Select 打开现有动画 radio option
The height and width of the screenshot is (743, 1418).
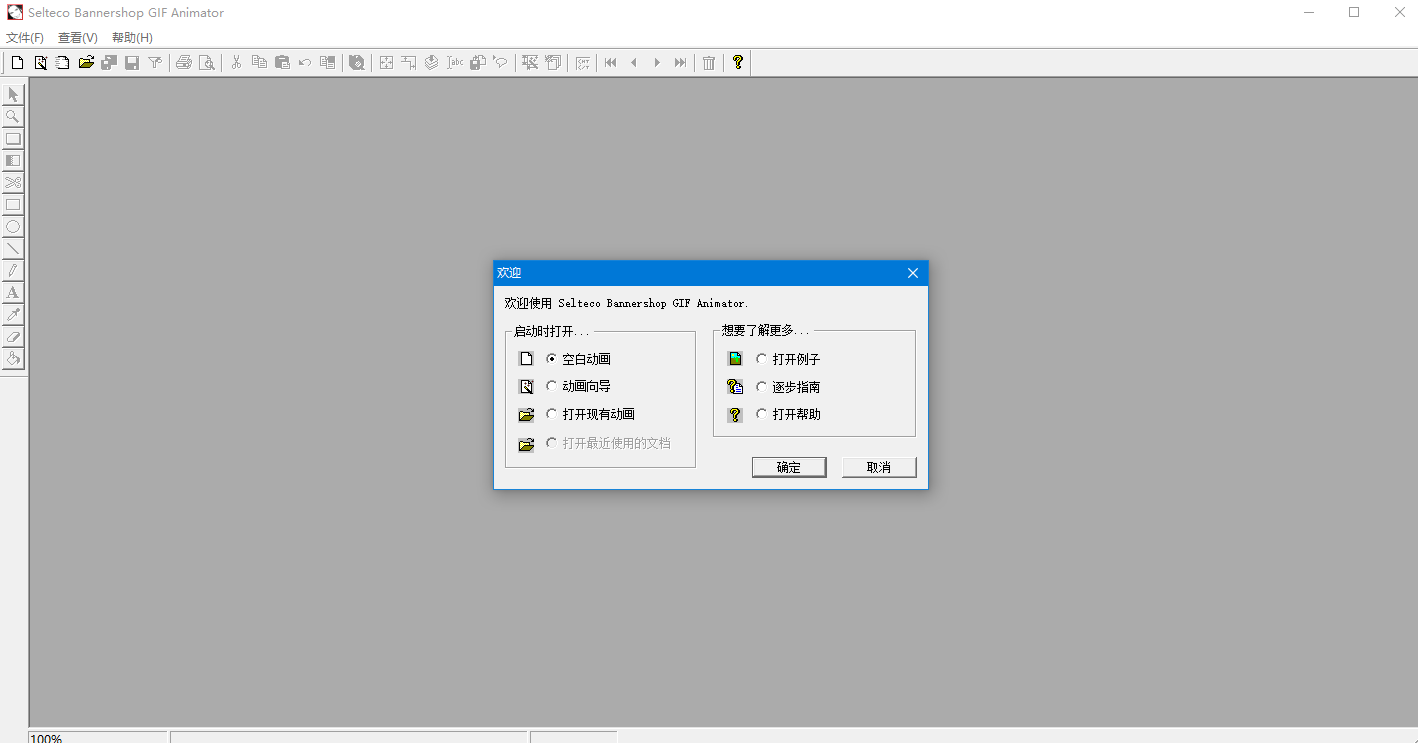pos(591,414)
